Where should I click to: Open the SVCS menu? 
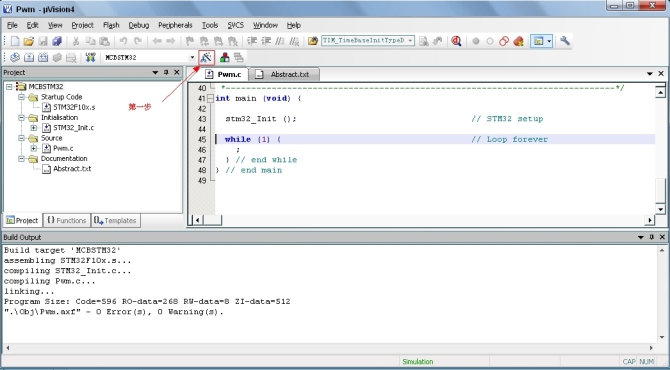click(235, 25)
